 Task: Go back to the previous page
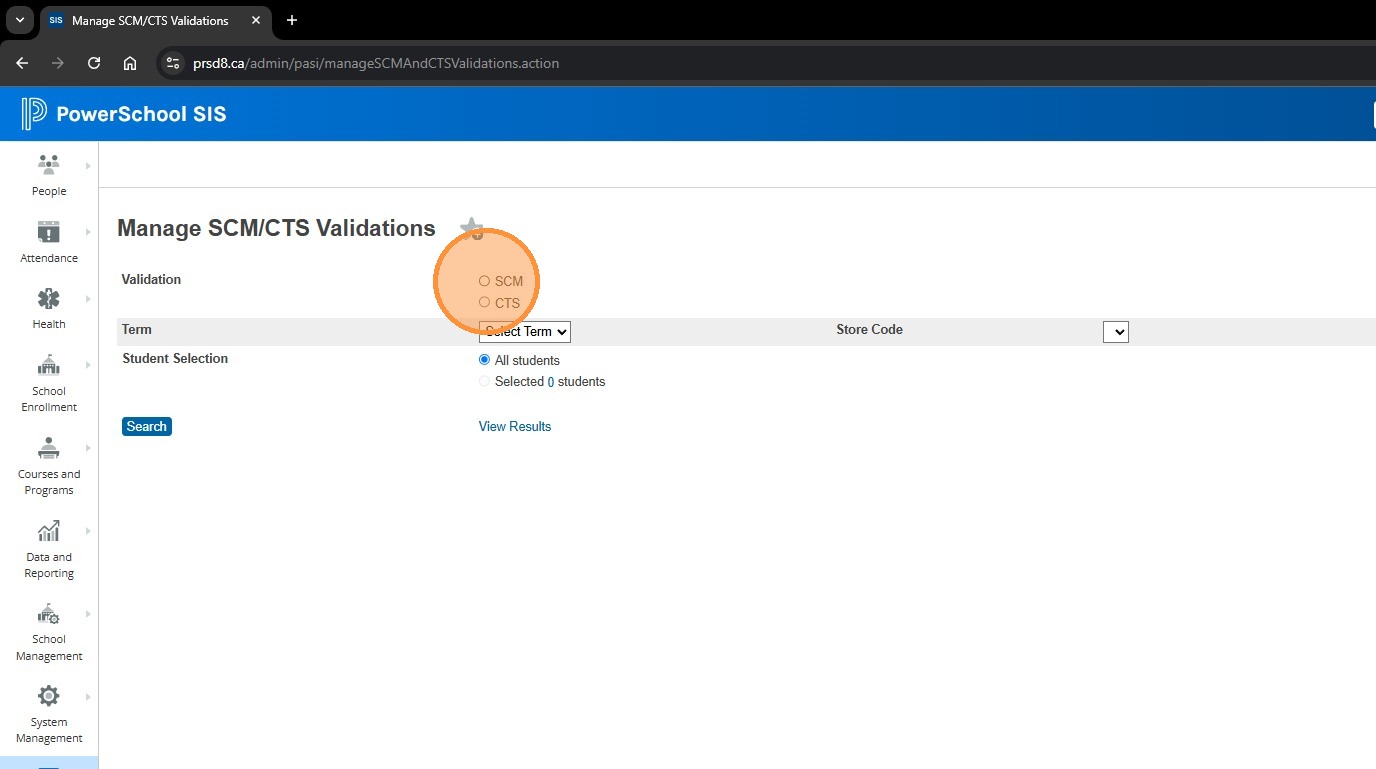click(x=22, y=63)
